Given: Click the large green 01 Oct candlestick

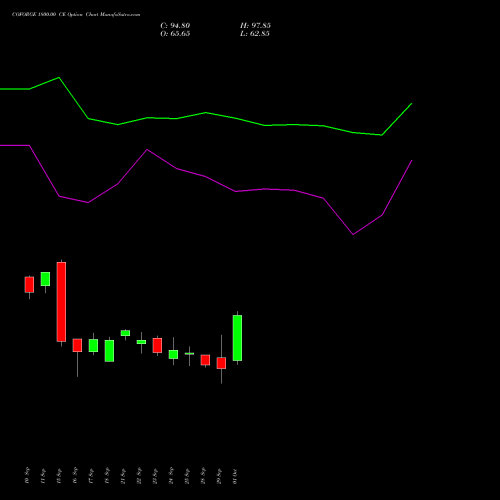Looking at the screenshot, I should (x=237, y=338).
